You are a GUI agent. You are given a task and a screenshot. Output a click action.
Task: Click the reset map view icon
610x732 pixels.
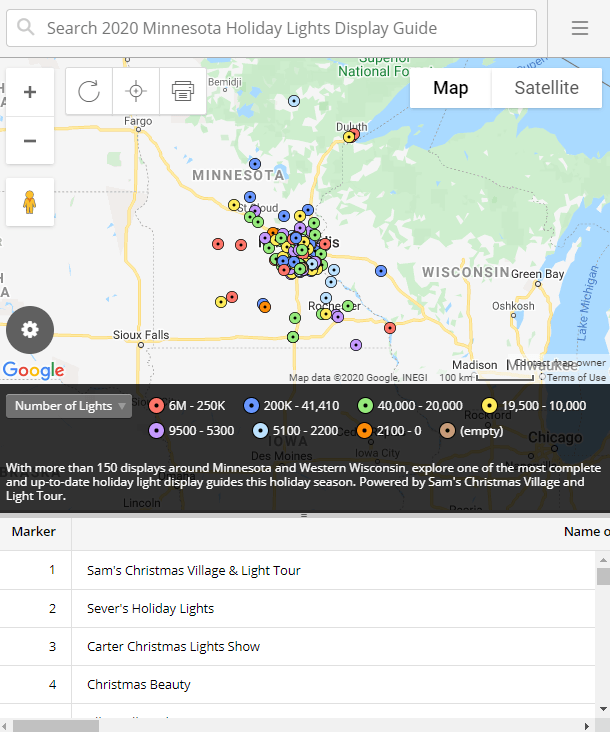89,92
